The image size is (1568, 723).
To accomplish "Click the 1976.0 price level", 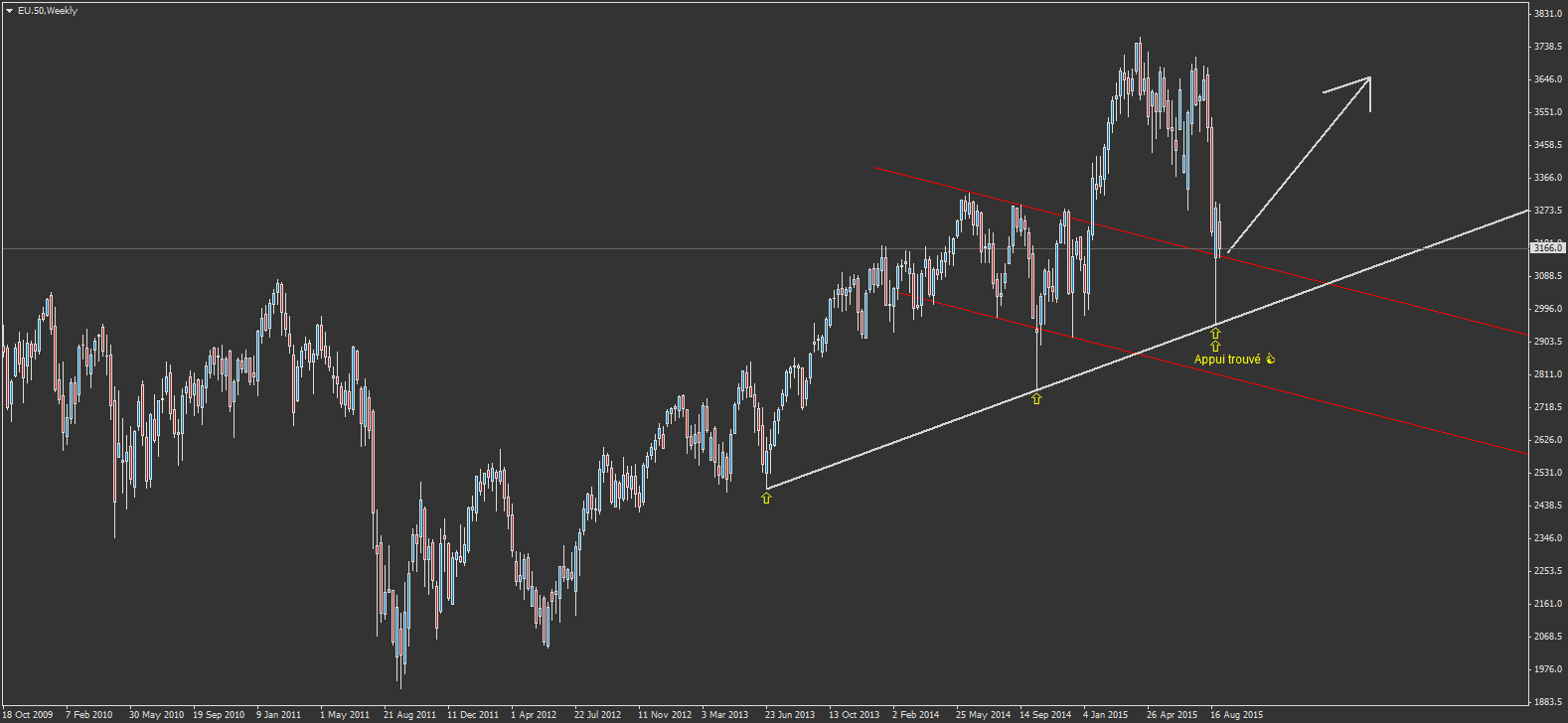I will click(1548, 669).
